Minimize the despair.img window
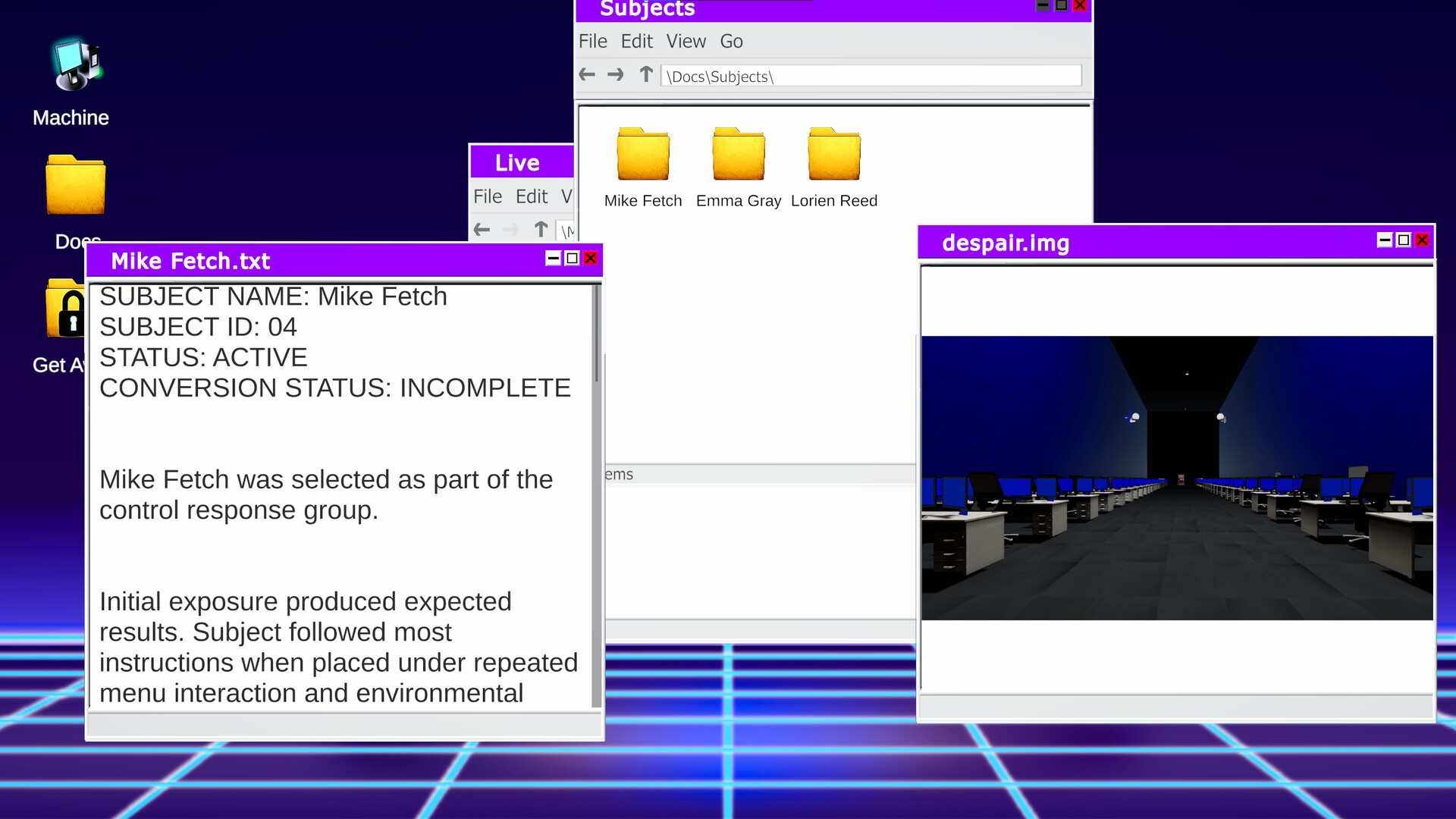Screen dimensions: 1456x819 pos(1385,240)
